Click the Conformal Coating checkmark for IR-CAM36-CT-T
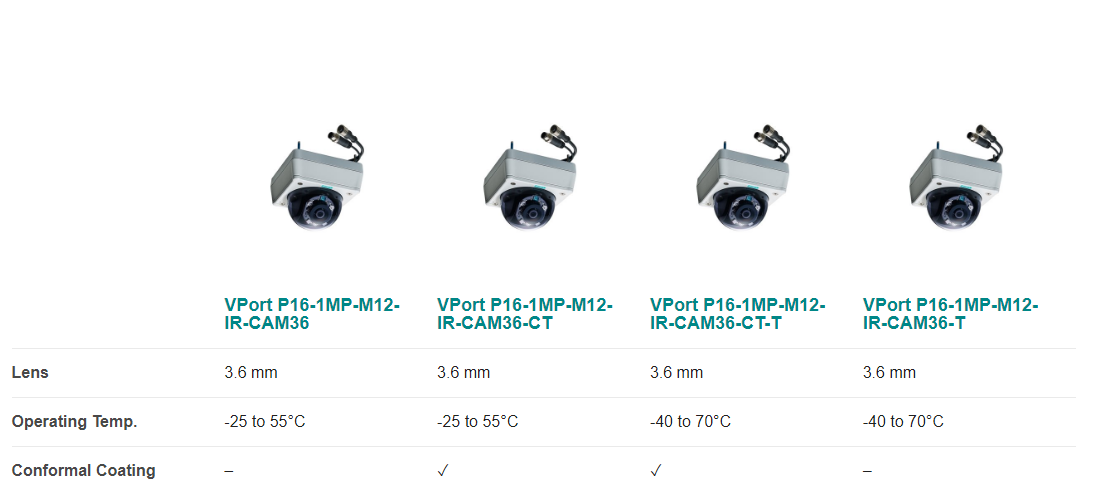The image size is (1099, 491). [x=655, y=471]
